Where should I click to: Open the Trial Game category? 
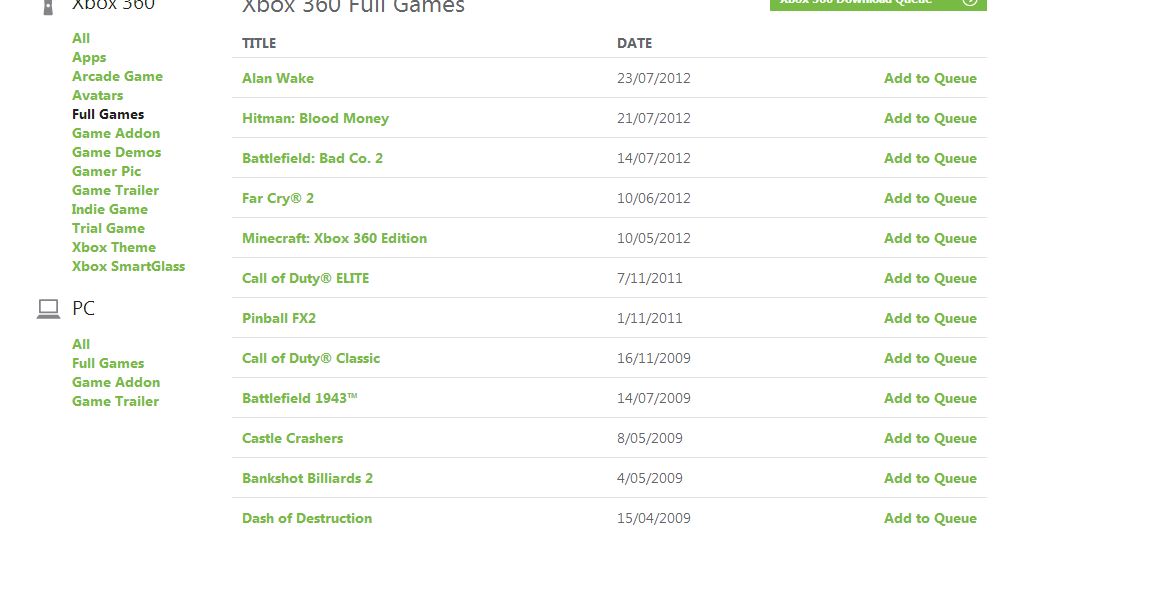click(x=108, y=229)
